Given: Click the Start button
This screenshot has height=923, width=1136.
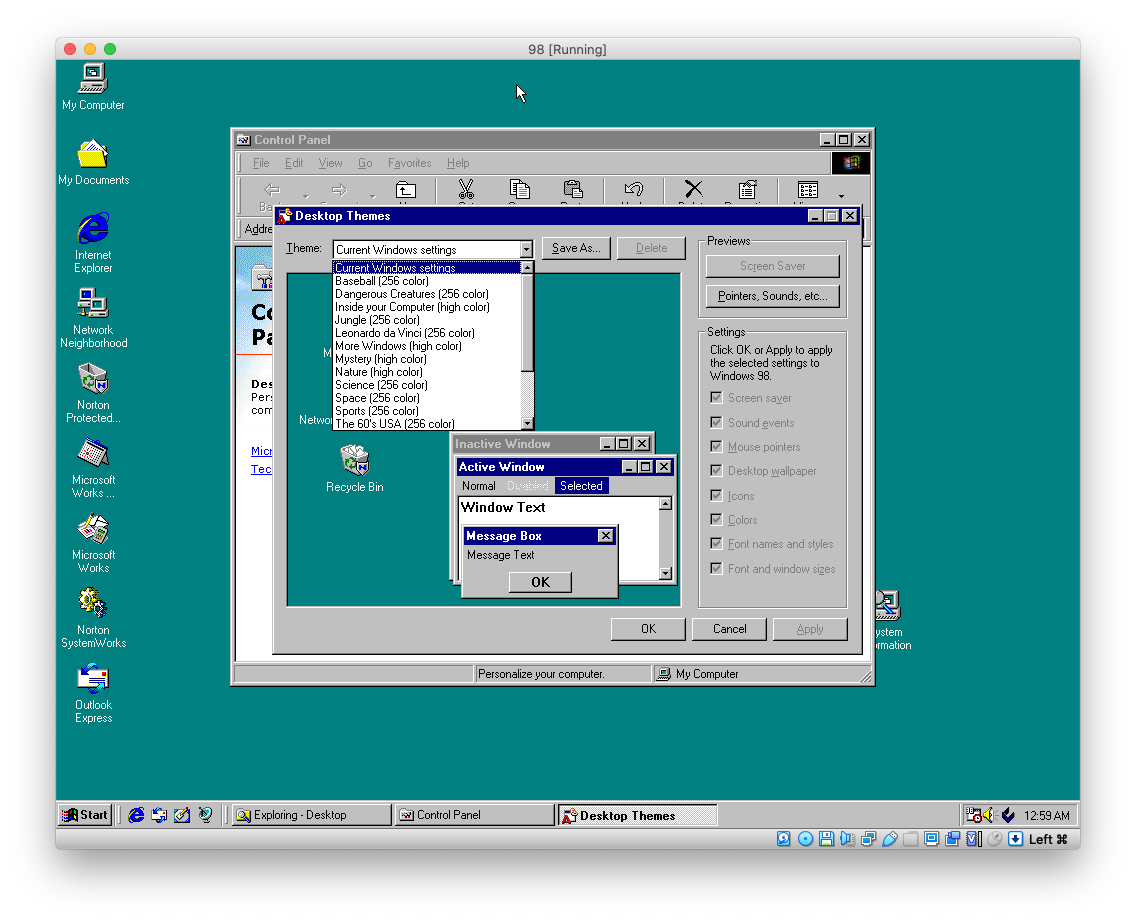Looking at the screenshot, I should pyautogui.click(x=85, y=815).
